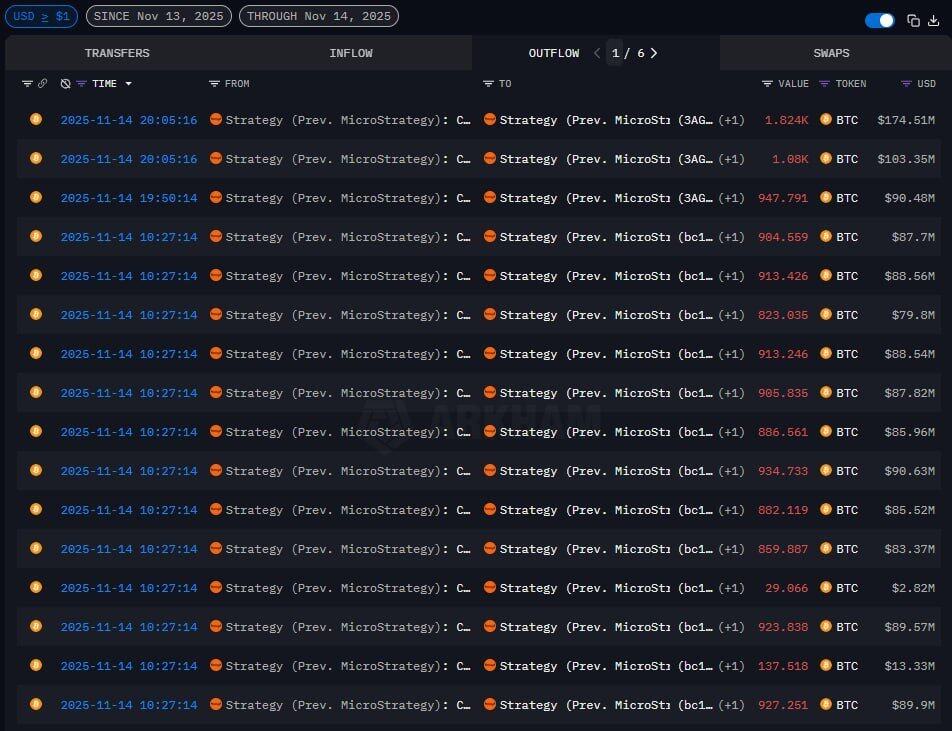
Task: Click the copy icon beside the toggle
Action: pyautogui.click(x=913, y=20)
